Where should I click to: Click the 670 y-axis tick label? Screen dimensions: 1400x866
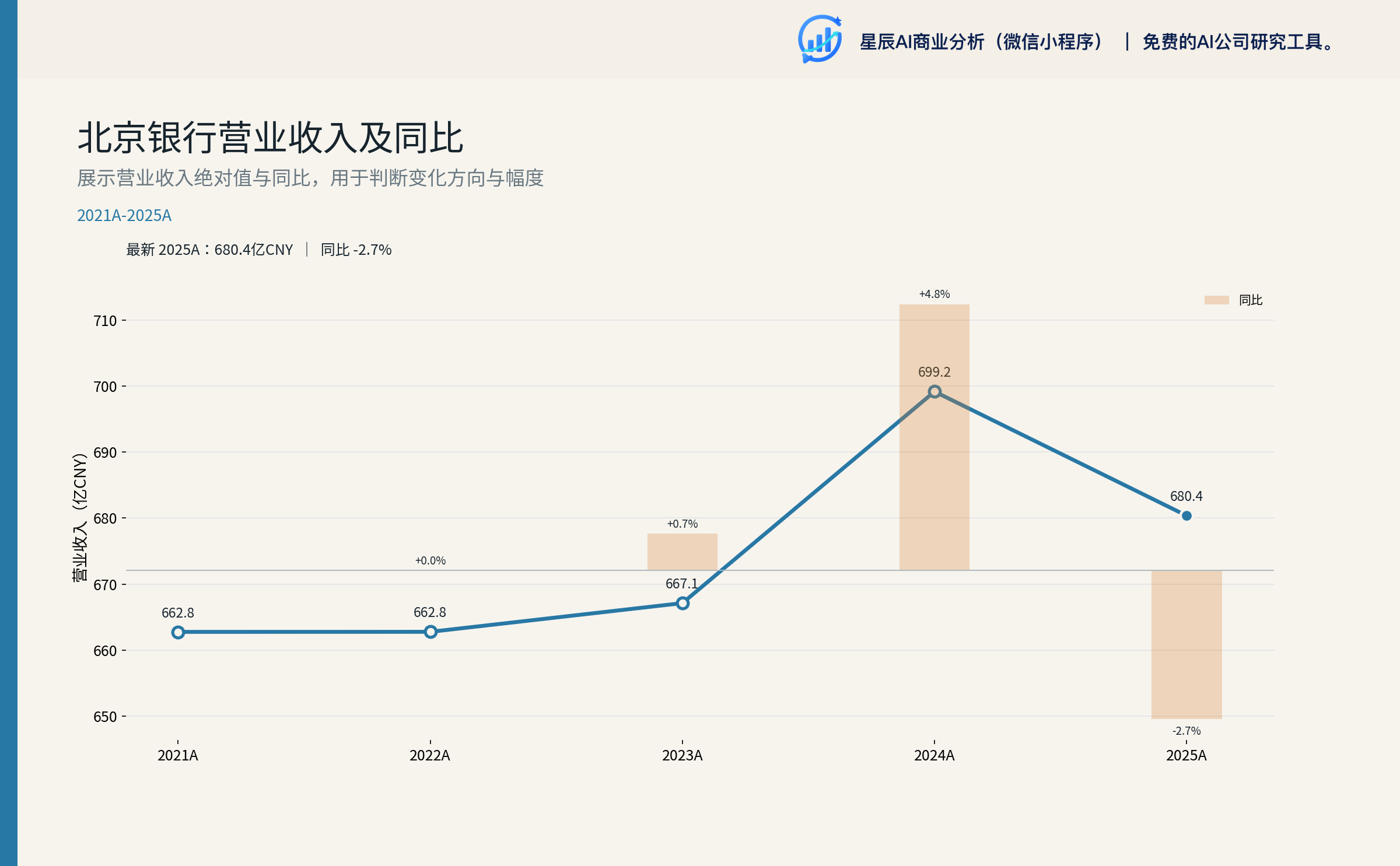[106, 585]
